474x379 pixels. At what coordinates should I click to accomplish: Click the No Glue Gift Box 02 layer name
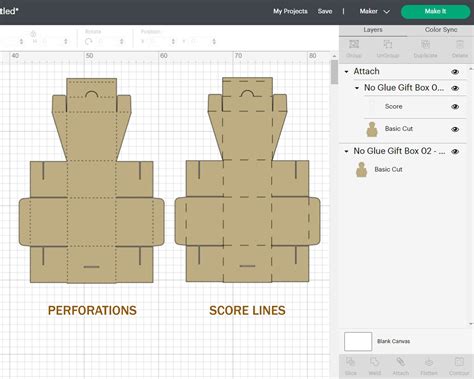399,151
